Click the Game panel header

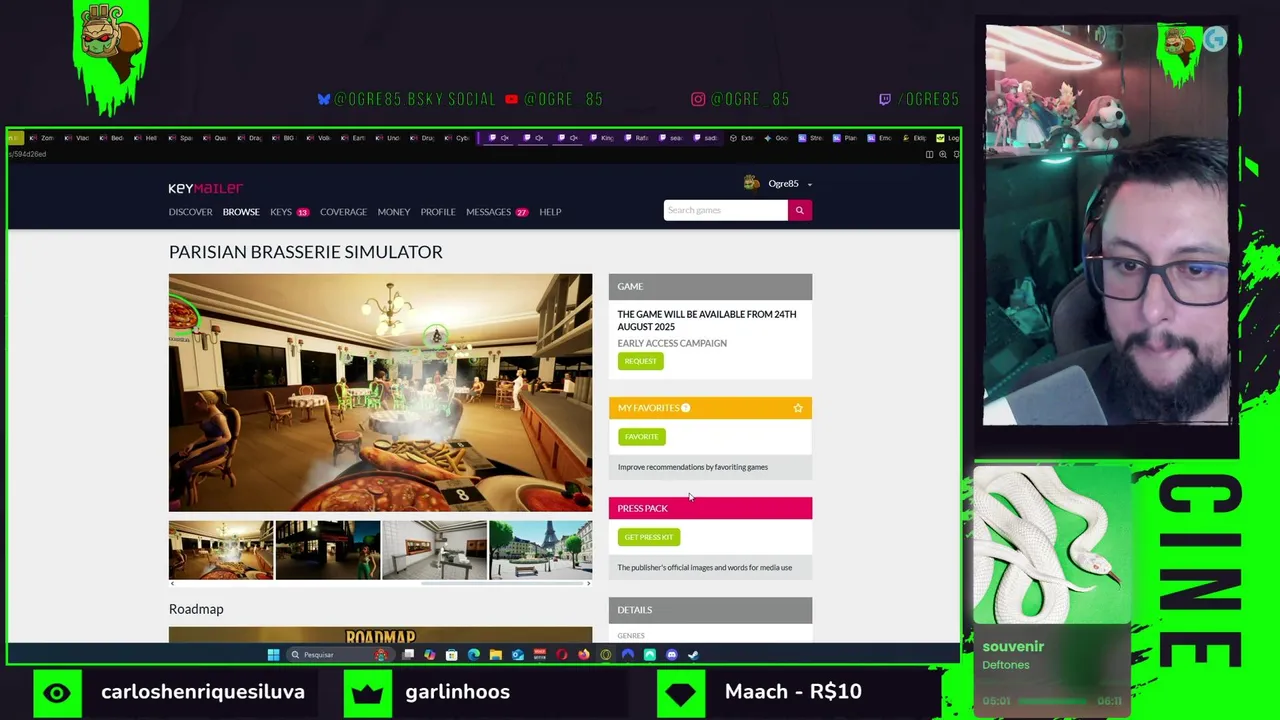710,287
